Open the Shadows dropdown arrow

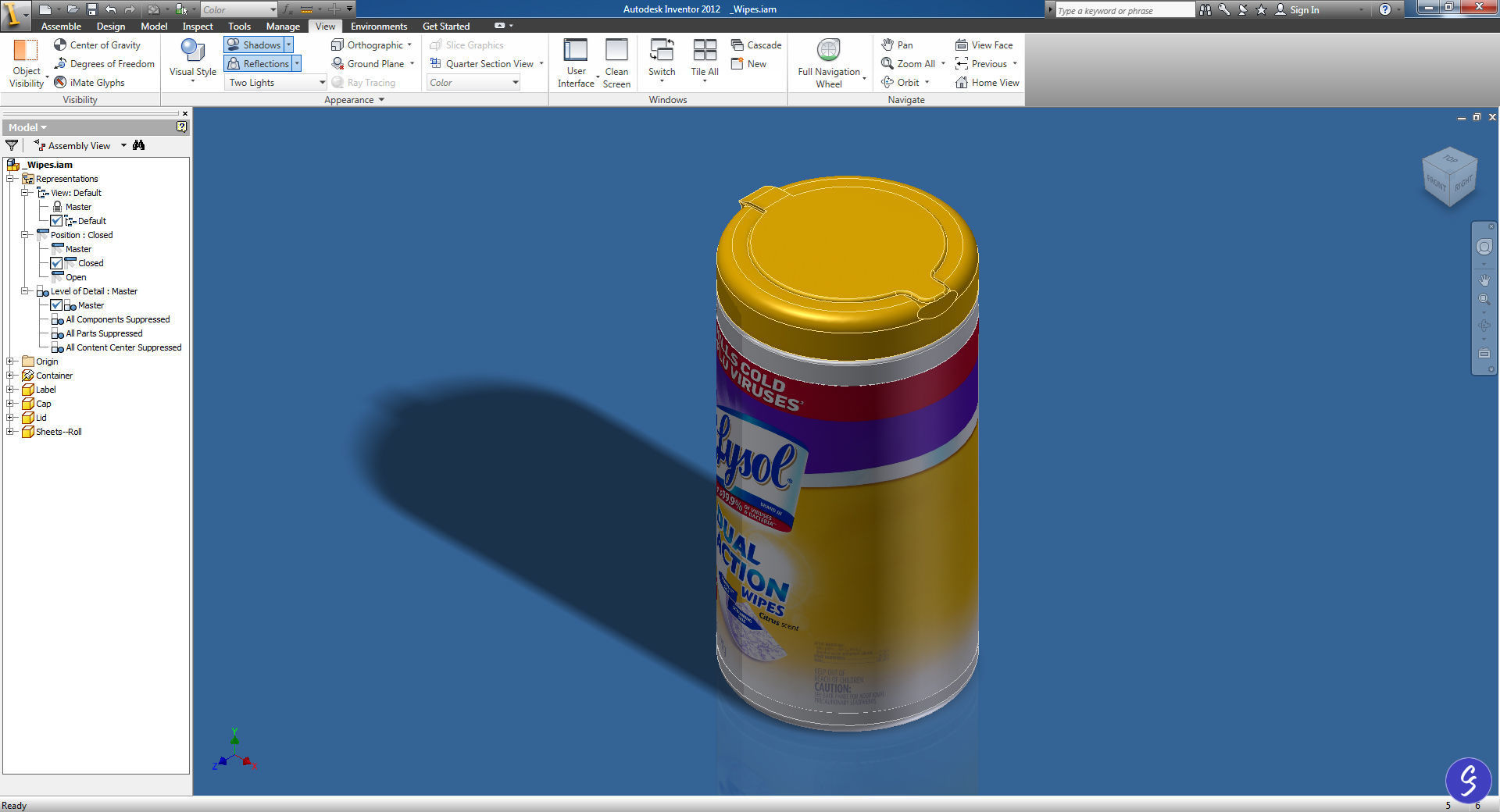pos(288,45)
